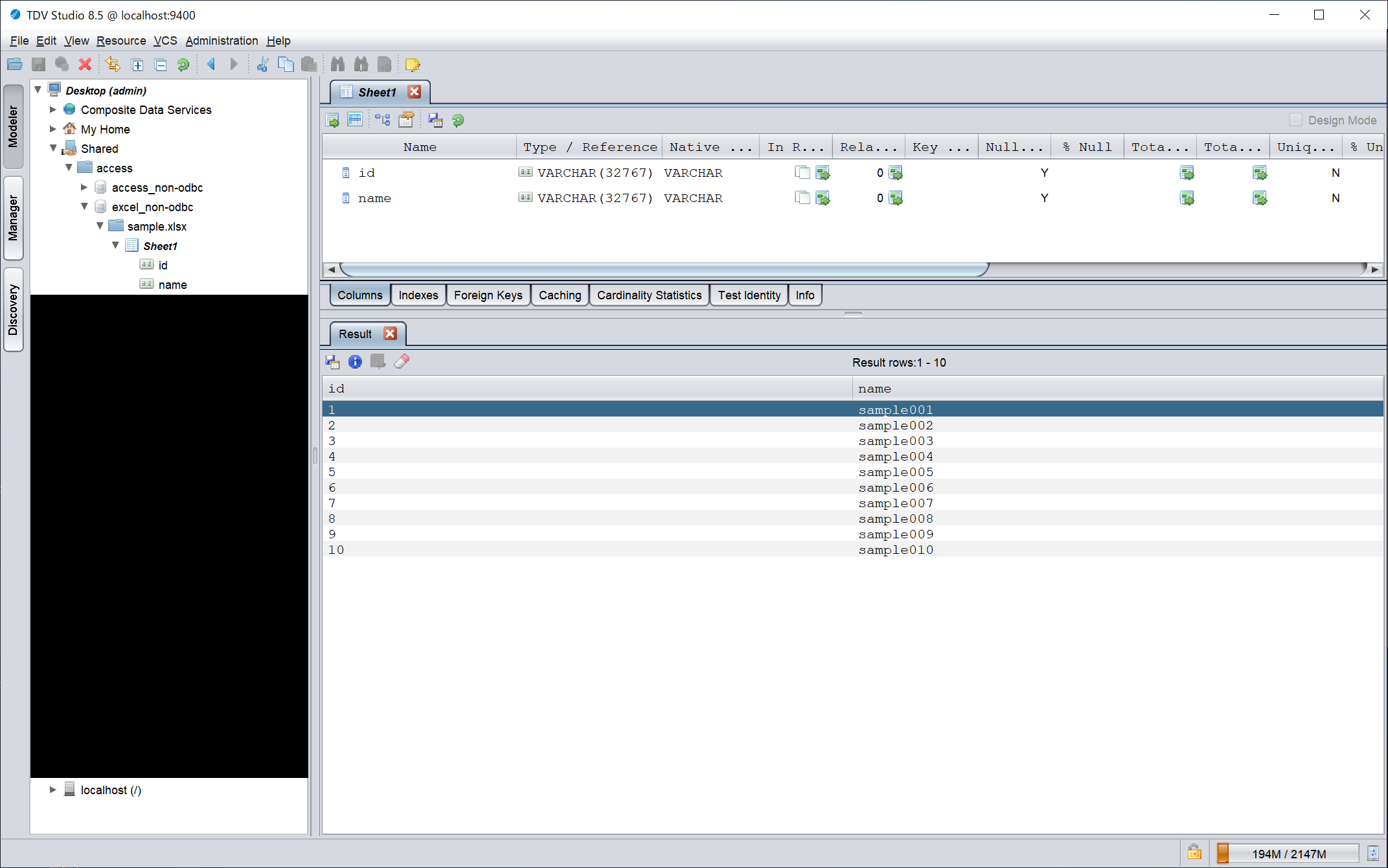
Task: Collapse the Desktop (admin) tree node
Action: click(38, 89)
